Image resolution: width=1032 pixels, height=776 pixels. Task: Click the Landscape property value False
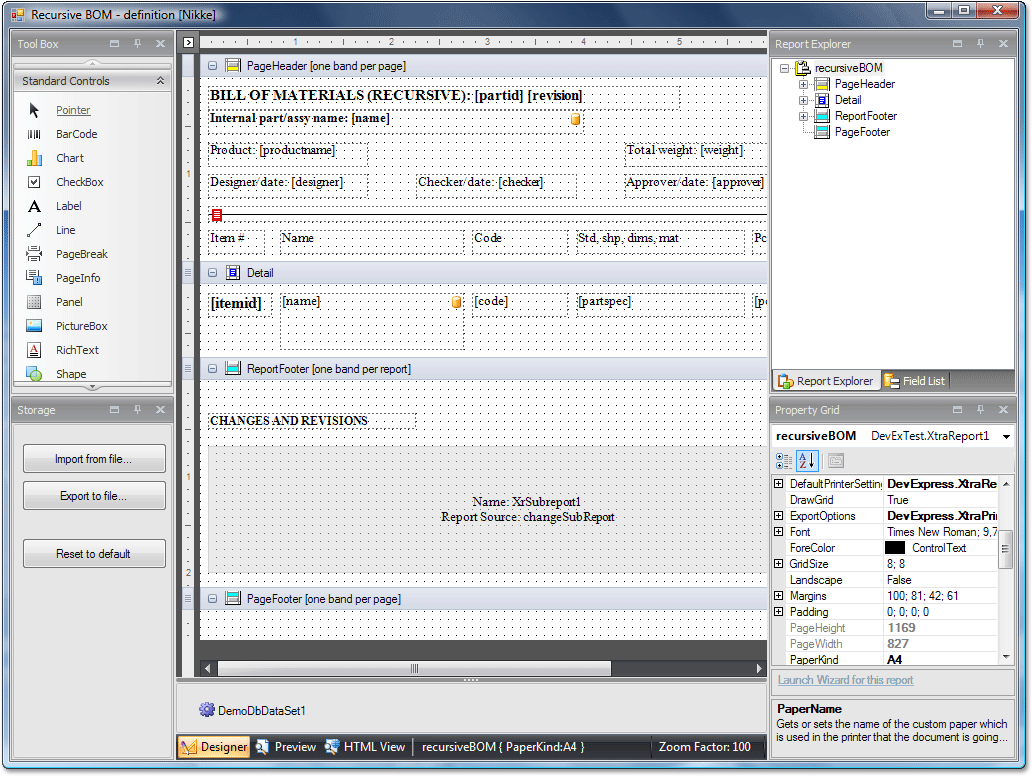coord(898,580)
